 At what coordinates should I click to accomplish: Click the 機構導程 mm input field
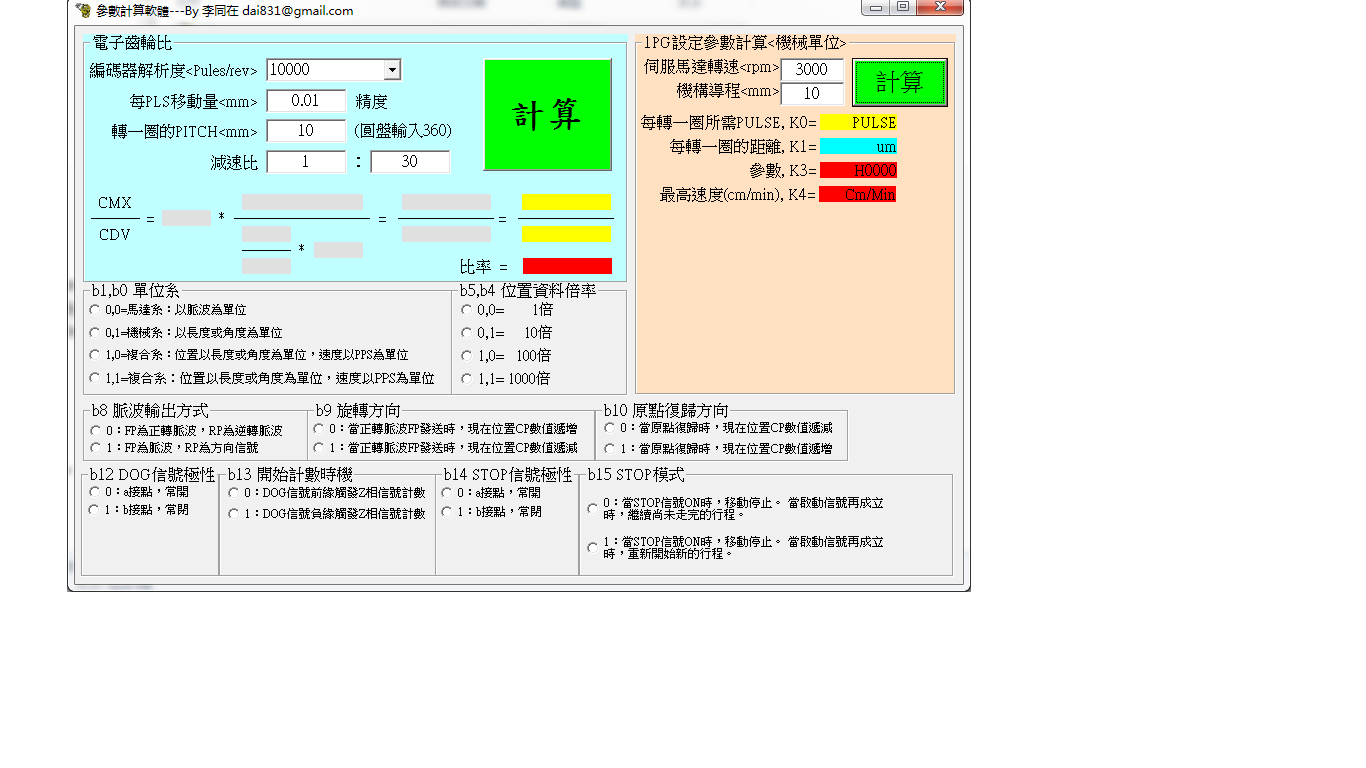click(811, 94)
